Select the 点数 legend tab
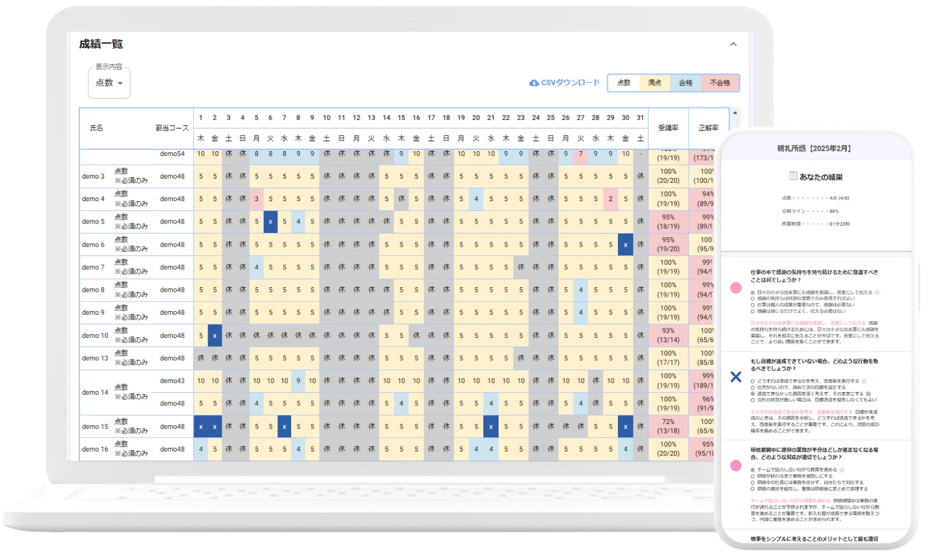 click(x=623, y=83)
